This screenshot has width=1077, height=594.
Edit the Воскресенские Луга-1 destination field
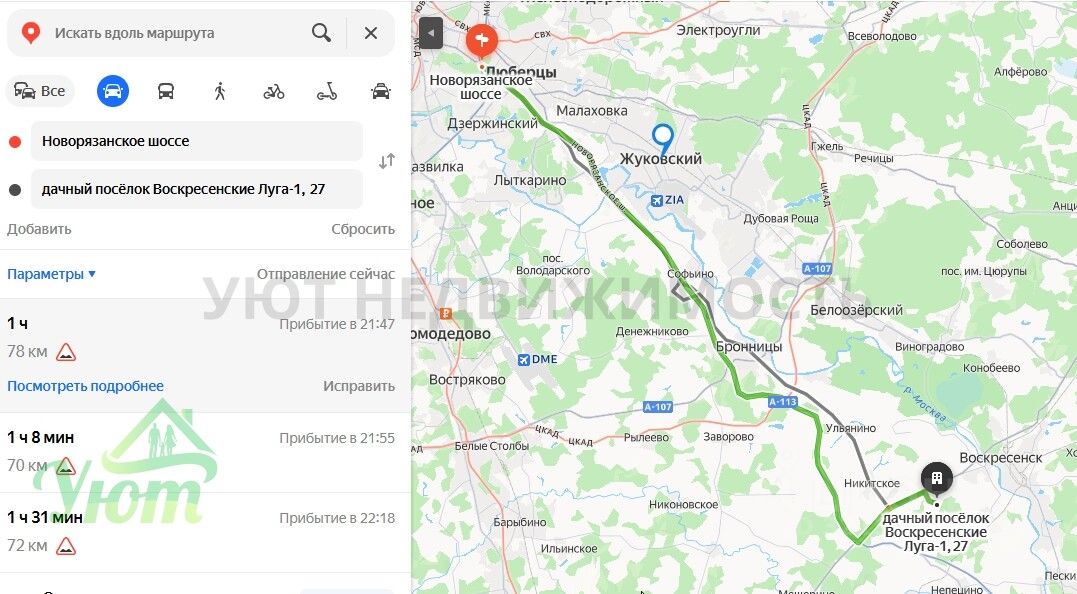point(196,189)
